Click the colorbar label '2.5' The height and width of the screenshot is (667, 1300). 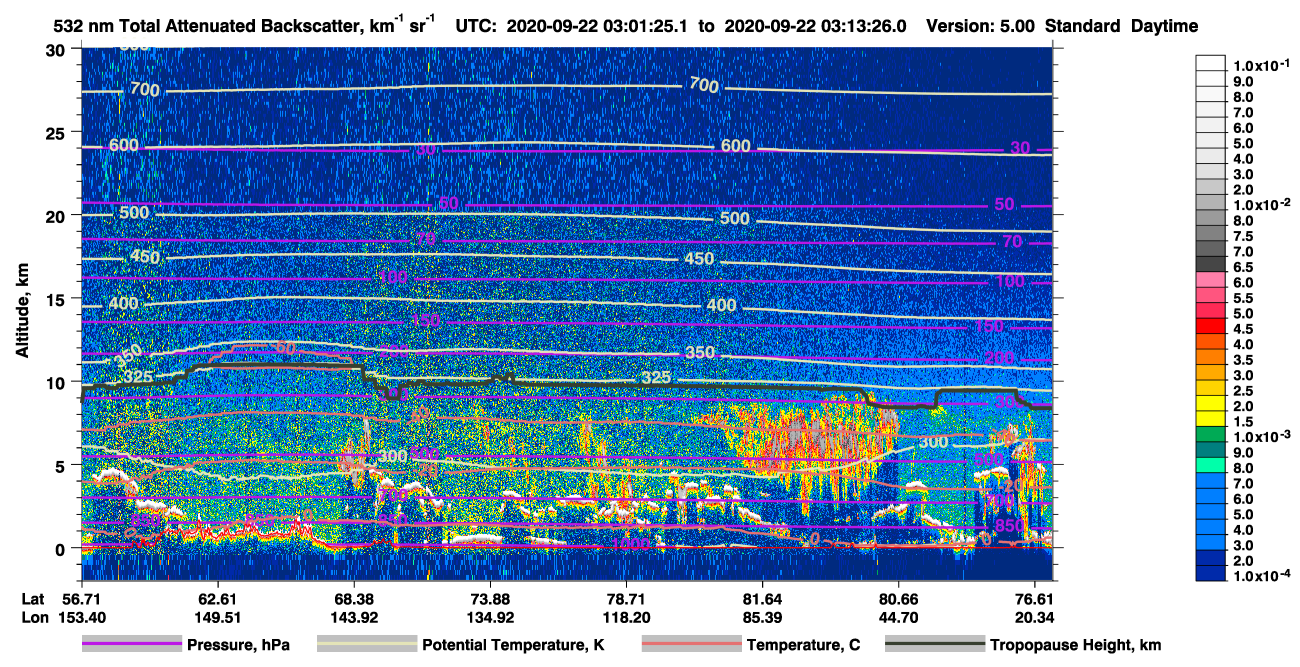point(1243,391)
